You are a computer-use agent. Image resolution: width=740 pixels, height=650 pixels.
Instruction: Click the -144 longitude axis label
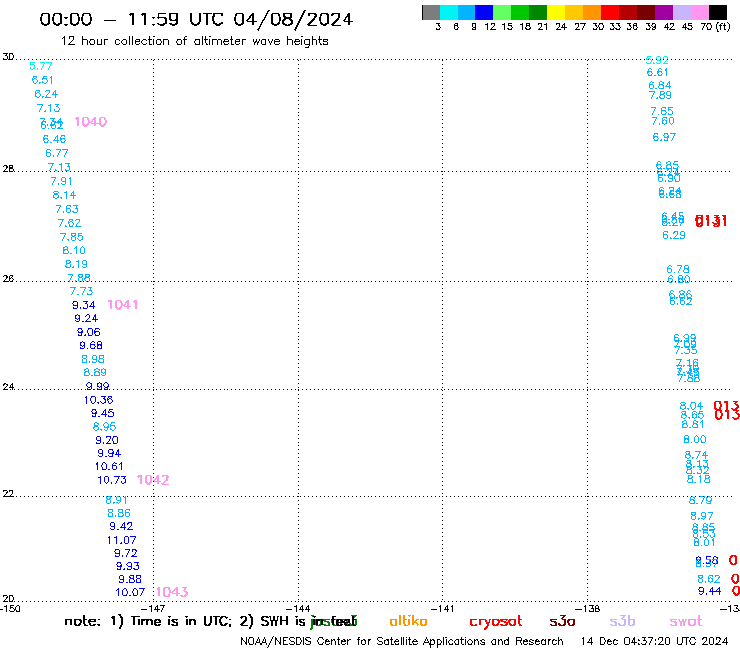tap(298, 608)
